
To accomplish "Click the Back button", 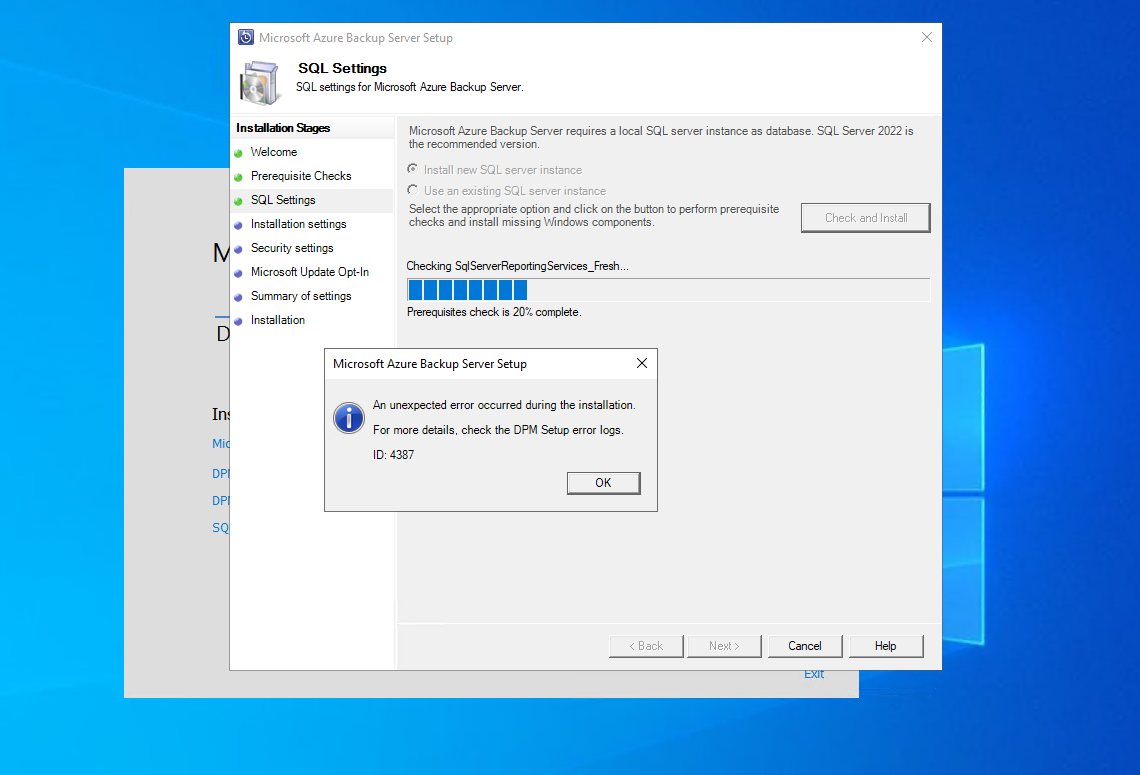I will click(646, 646).
